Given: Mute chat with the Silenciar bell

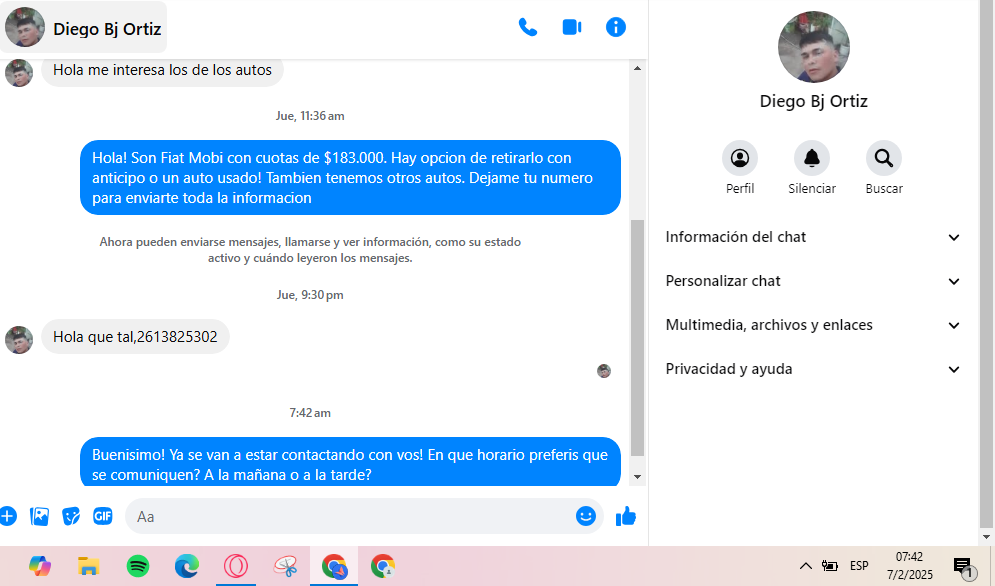Looking at the screenshot, I should click(x=812, y=158).
